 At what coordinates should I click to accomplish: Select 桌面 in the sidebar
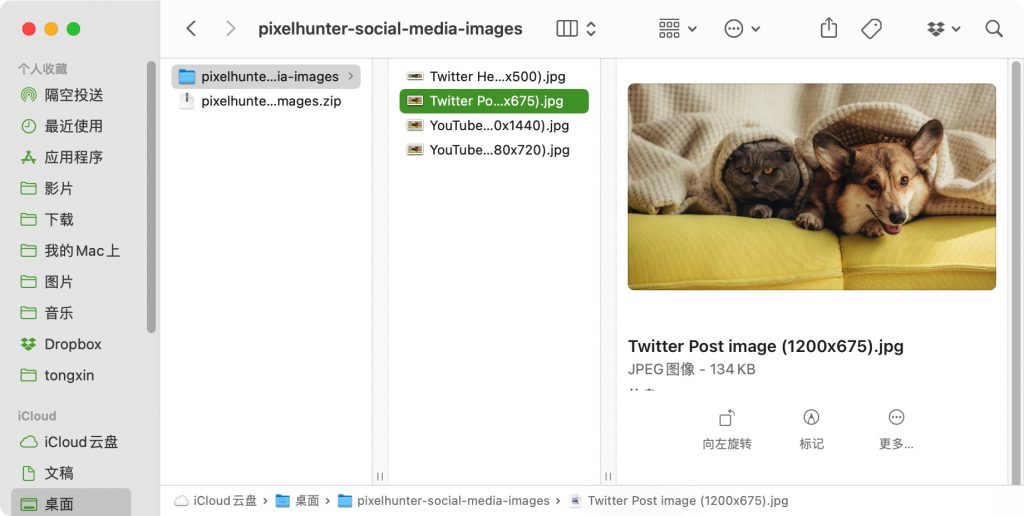click(x=71, y=504)
